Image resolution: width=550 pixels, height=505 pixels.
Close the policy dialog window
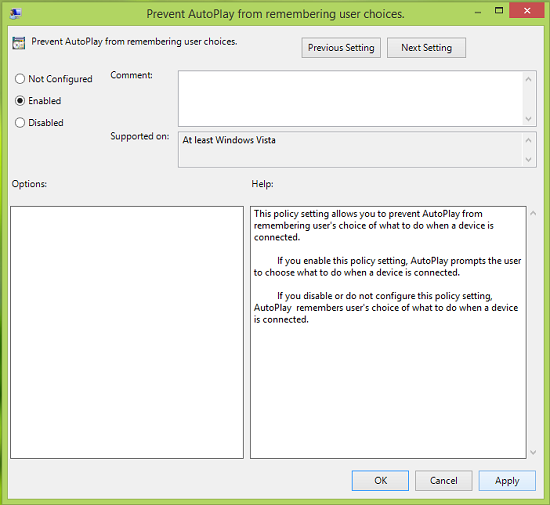pos(526,11)
